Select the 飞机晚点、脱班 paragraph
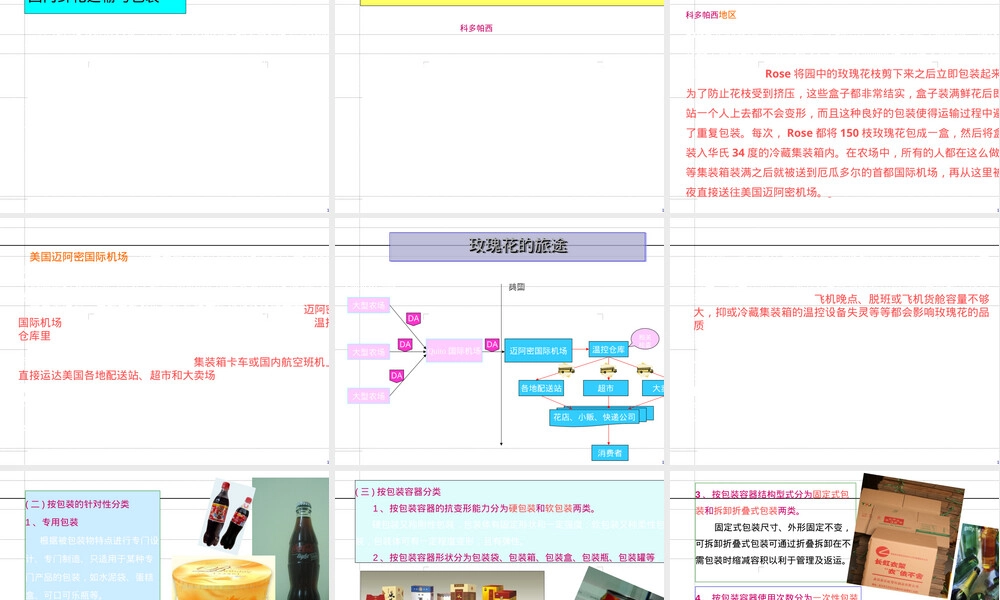This screenshot has height=600, width=1000. (842, 312)
